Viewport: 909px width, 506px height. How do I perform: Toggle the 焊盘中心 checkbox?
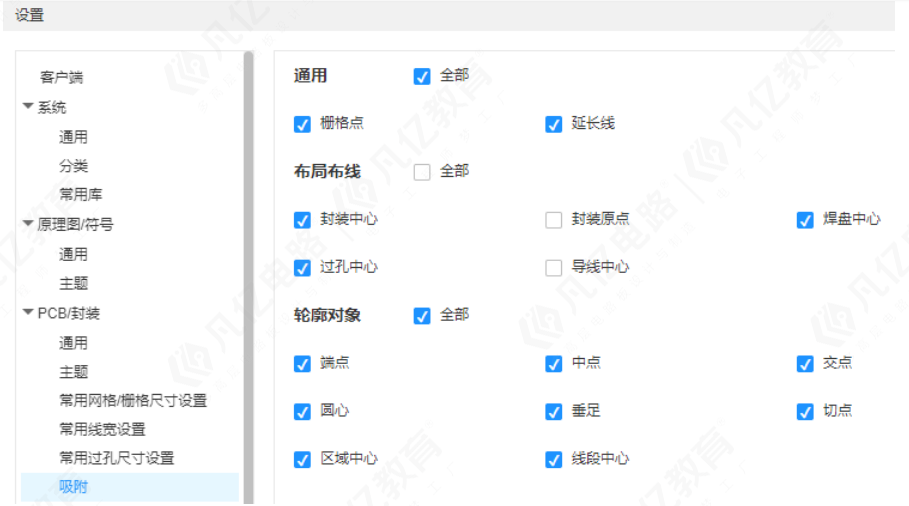point(805,220)
